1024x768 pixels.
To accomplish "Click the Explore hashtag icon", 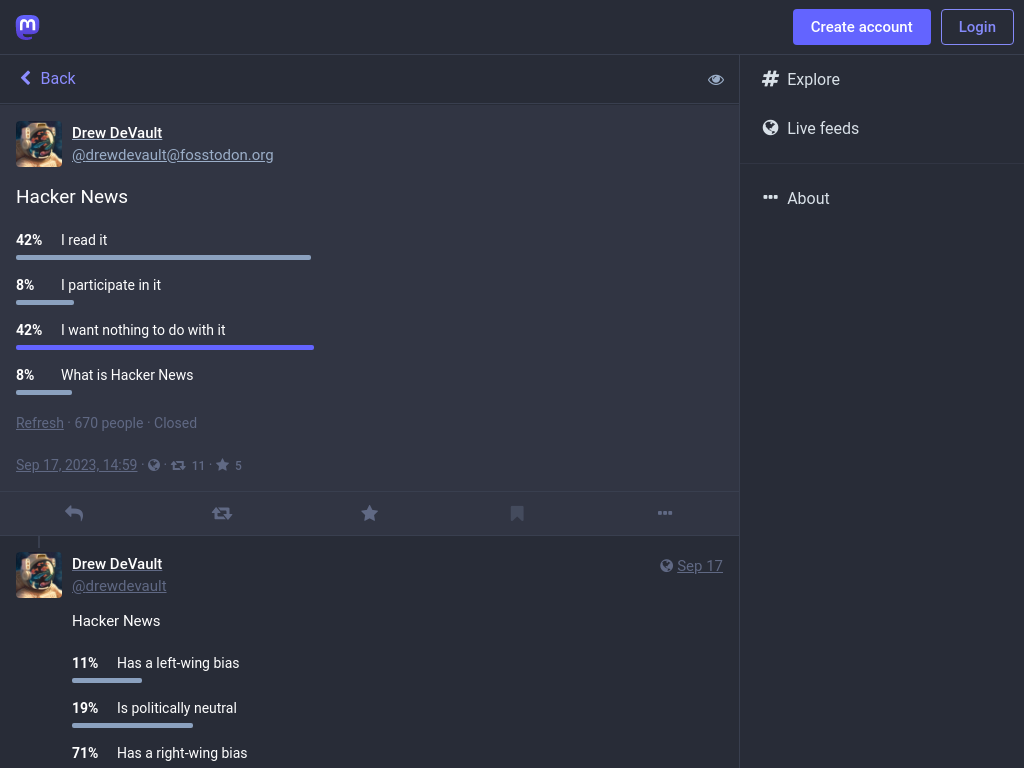I will click(x=771, y=79).
